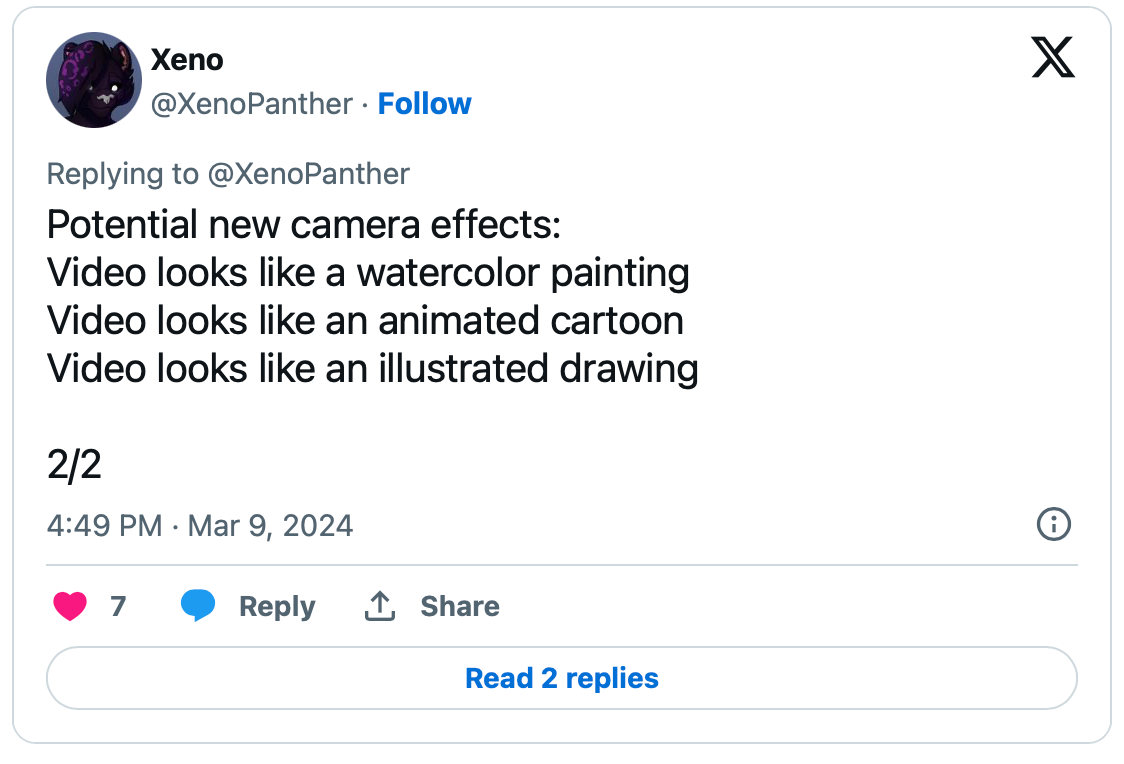This screenshot has width=1124, height=764.
Task: Click the Reply text label
Action: pyautogui.click(x=277, y=606)
